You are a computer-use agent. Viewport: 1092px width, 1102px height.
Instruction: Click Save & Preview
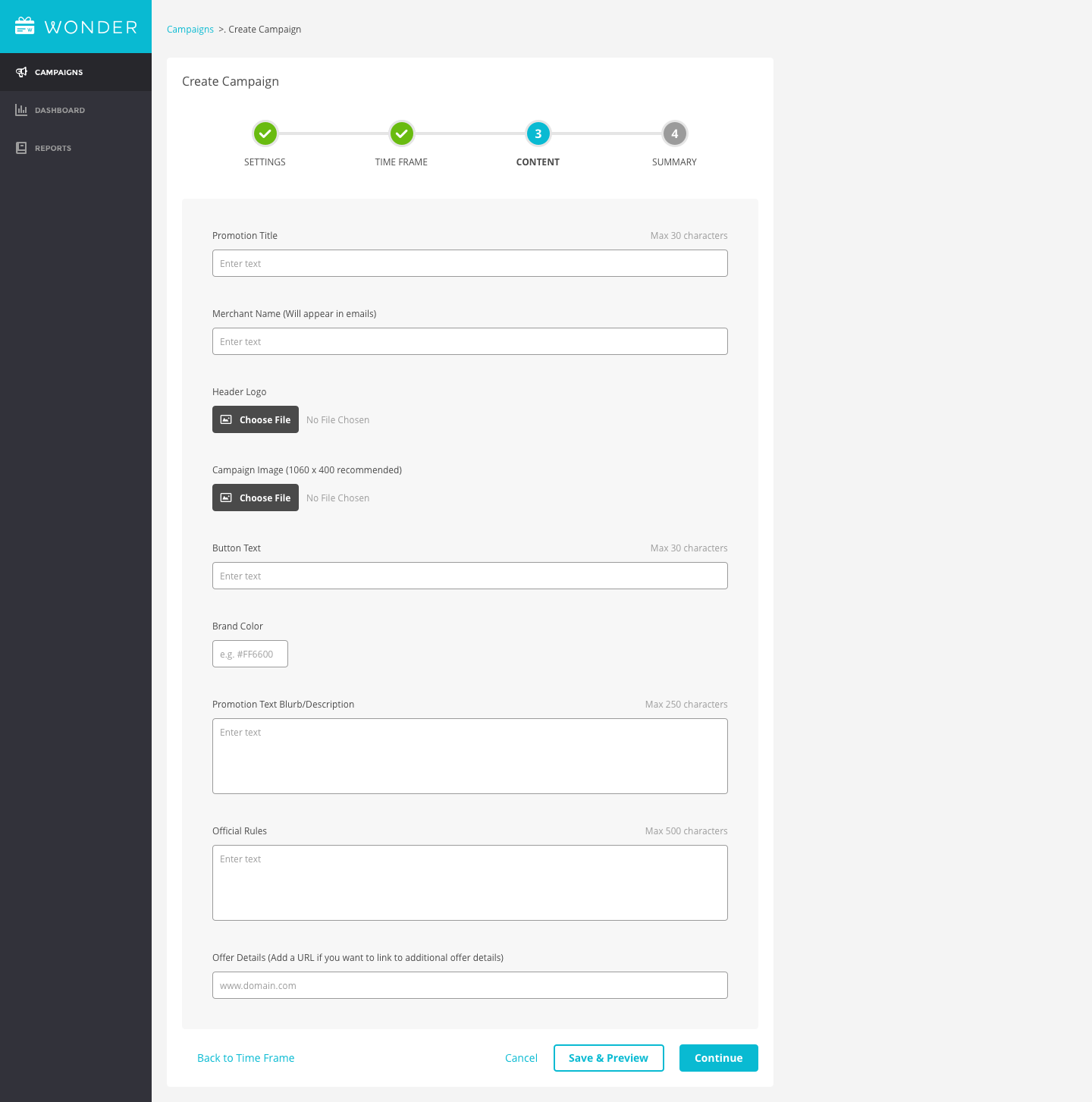(x=608, y=1057)
